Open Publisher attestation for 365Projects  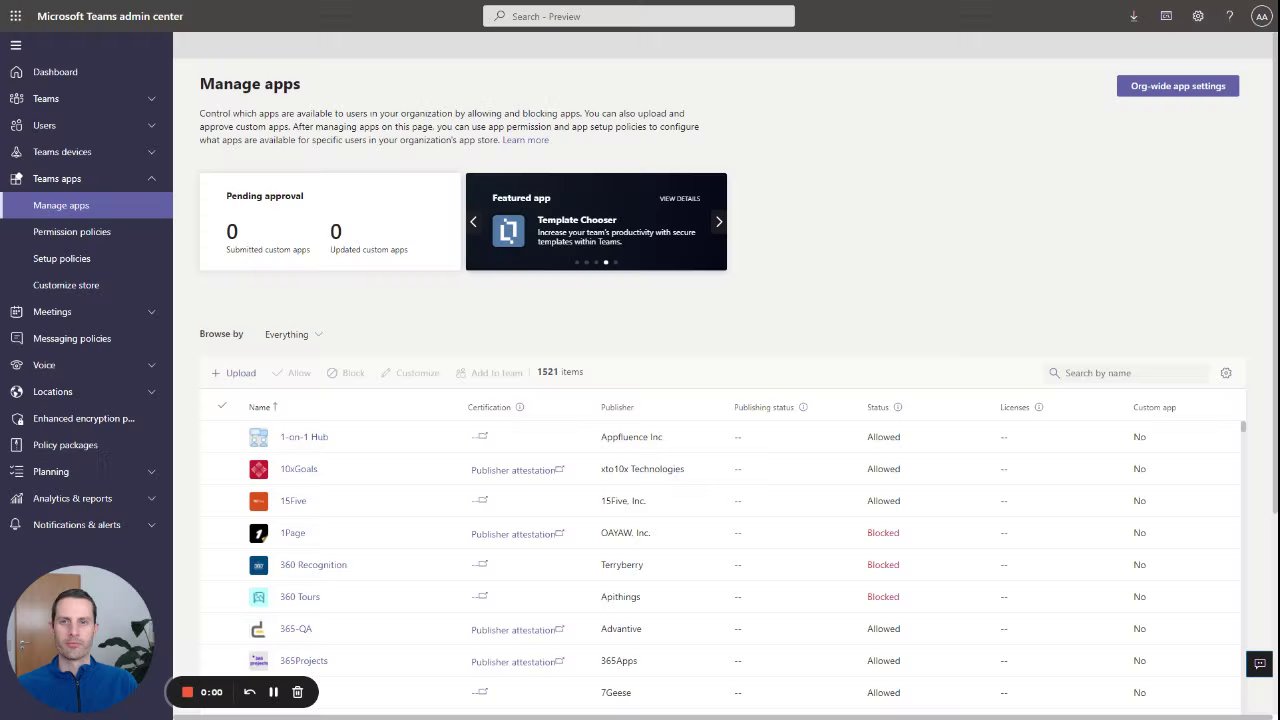click(x=518, y=662)
